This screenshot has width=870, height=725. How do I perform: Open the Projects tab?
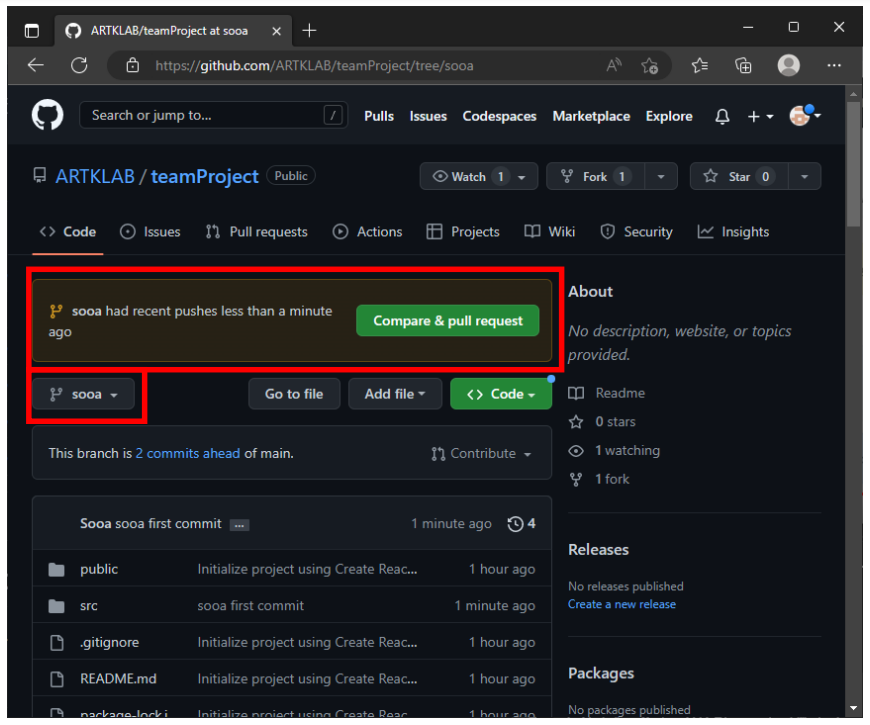[x=463, y=232]
